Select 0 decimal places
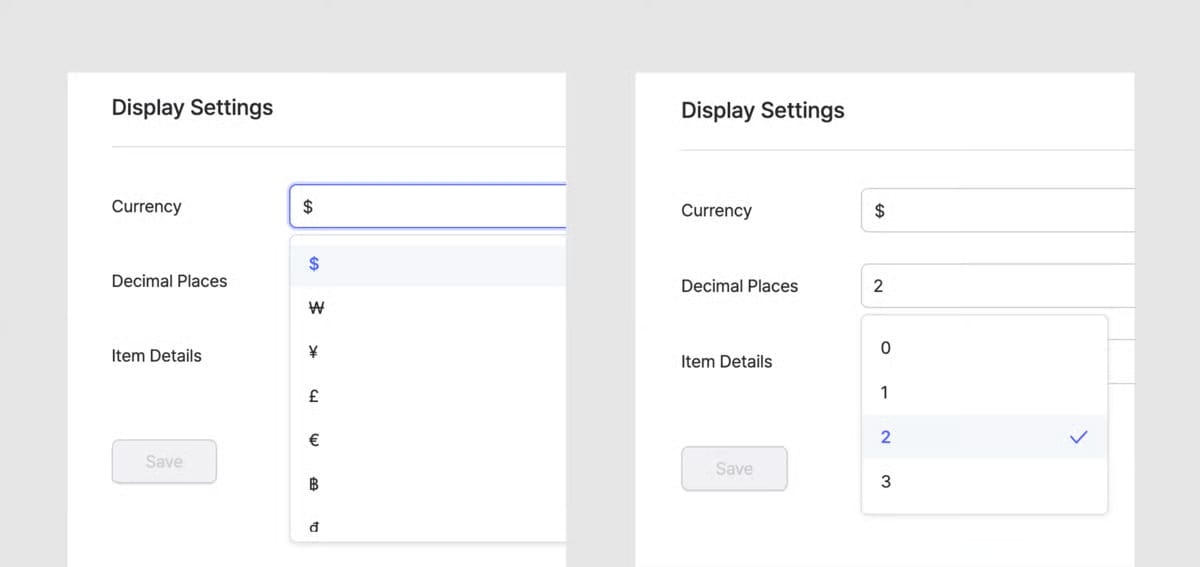The image size is (1200, 567). (984, 348)
